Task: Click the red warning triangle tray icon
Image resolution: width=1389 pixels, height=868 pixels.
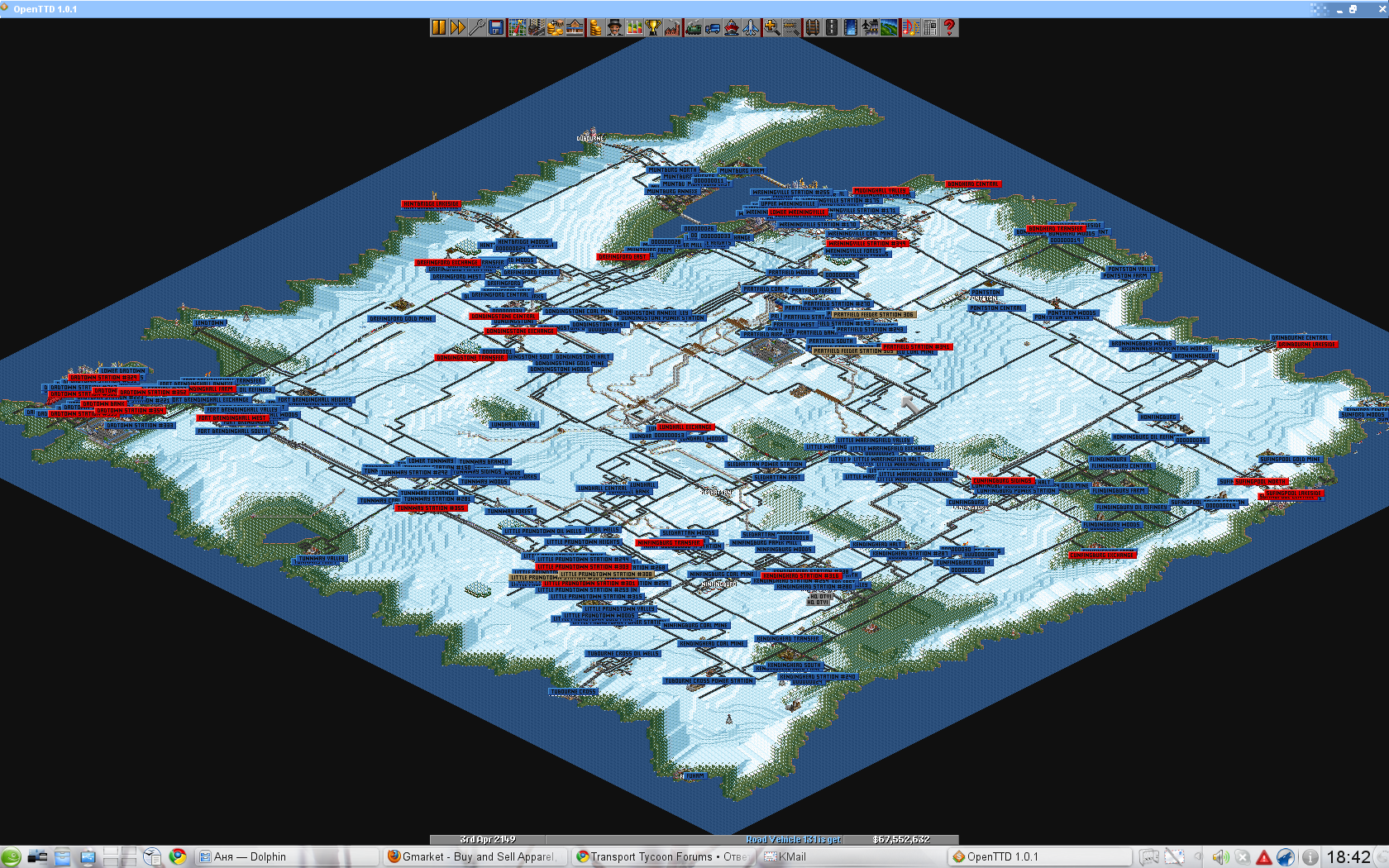Action: point(1264,857)
